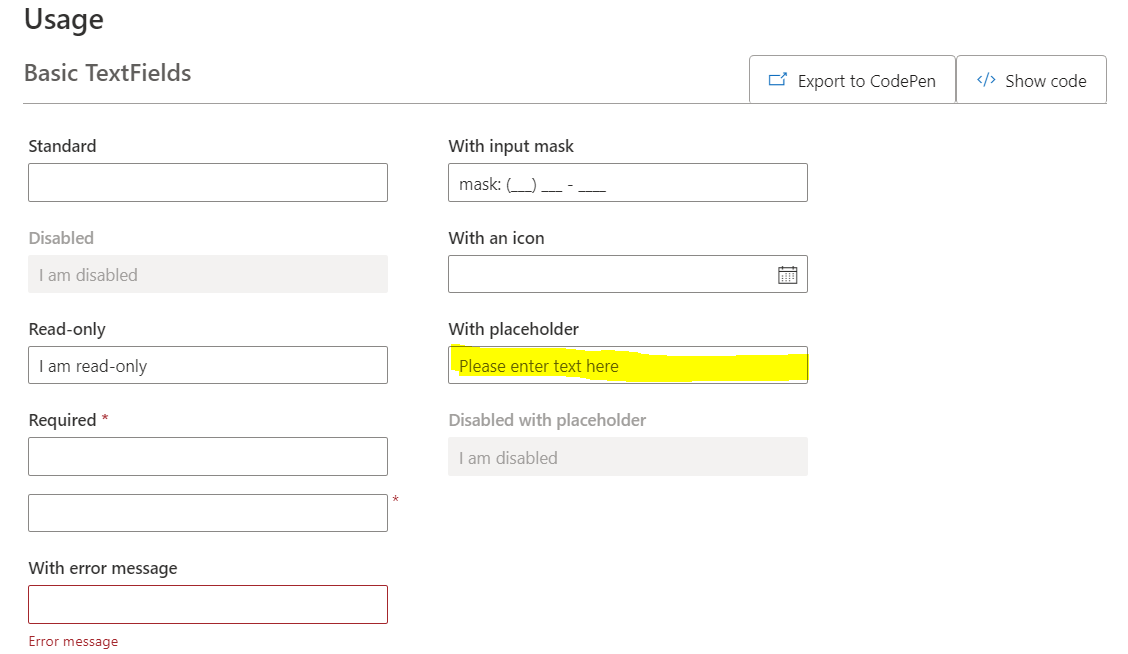Image resolution: width=1128 pixels, height=654 pixels.
Task: Click the 'With error message' label
Action: pos(103,568)
